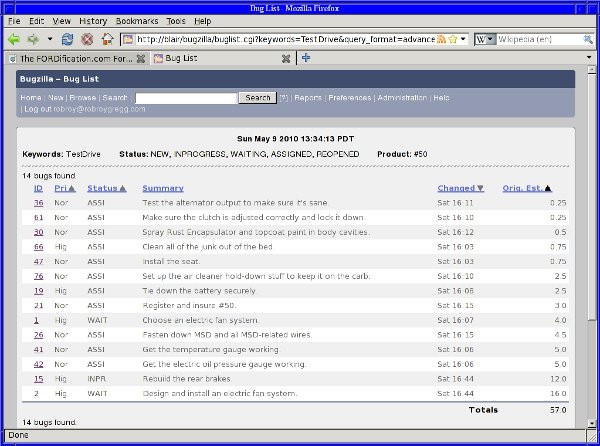Click the Log out link
Screen dimensions: 600x446
(x=38, y=109)
